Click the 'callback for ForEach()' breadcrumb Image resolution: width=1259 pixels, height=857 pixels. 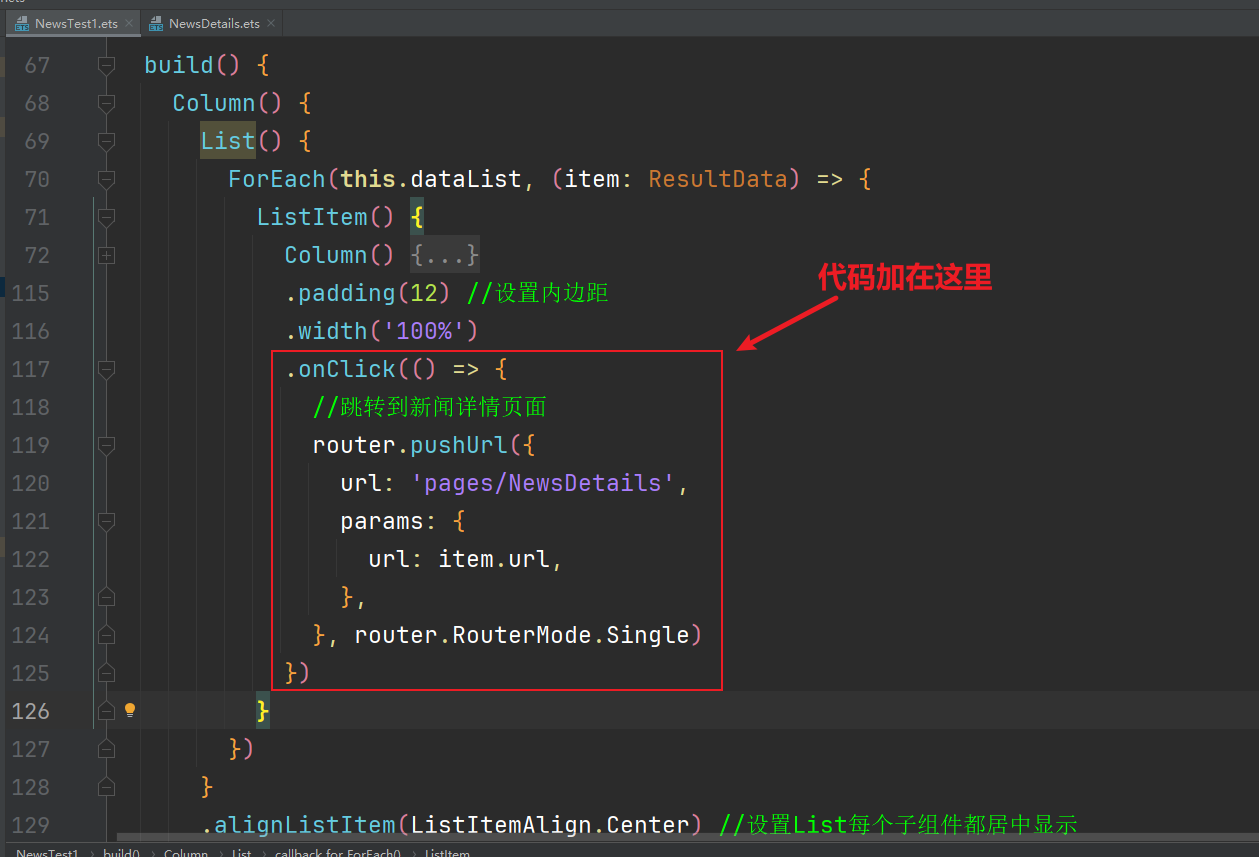(x=337, y=852)
